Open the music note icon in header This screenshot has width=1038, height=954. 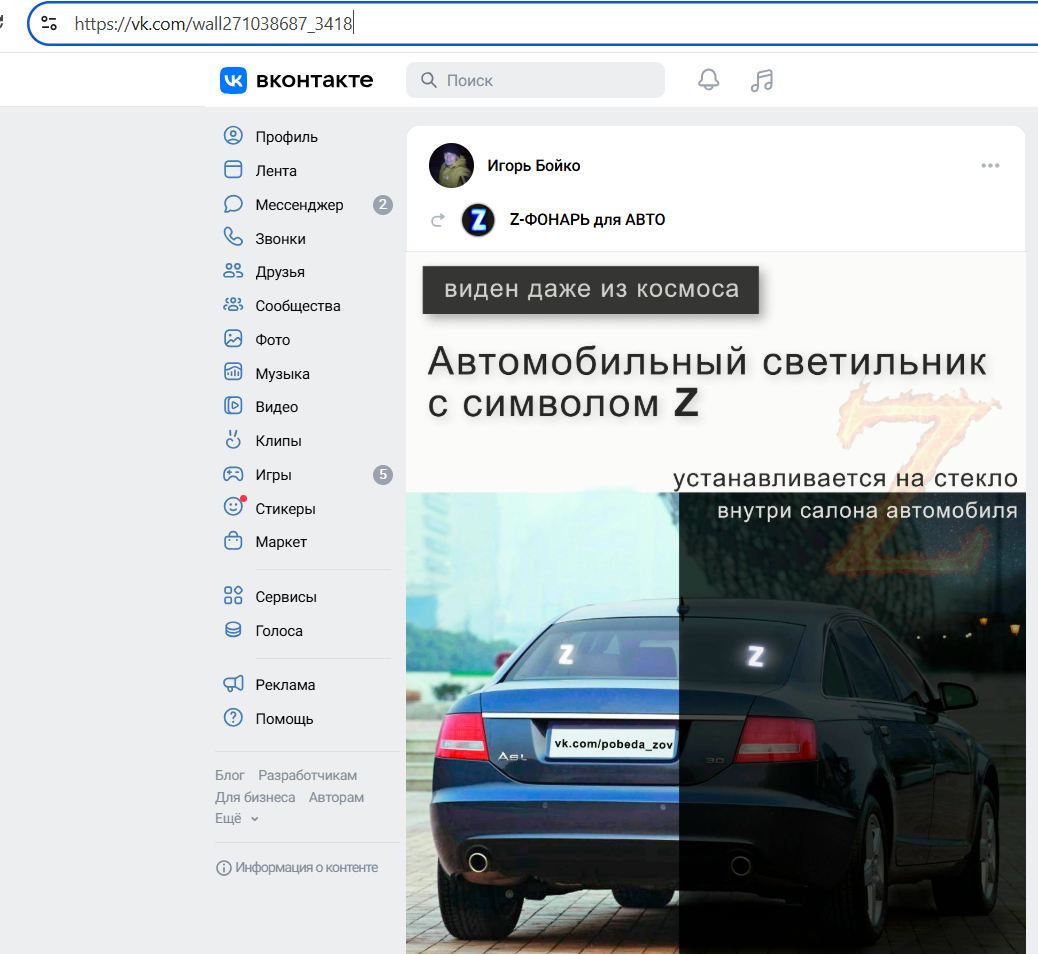(x=762, y=80)
